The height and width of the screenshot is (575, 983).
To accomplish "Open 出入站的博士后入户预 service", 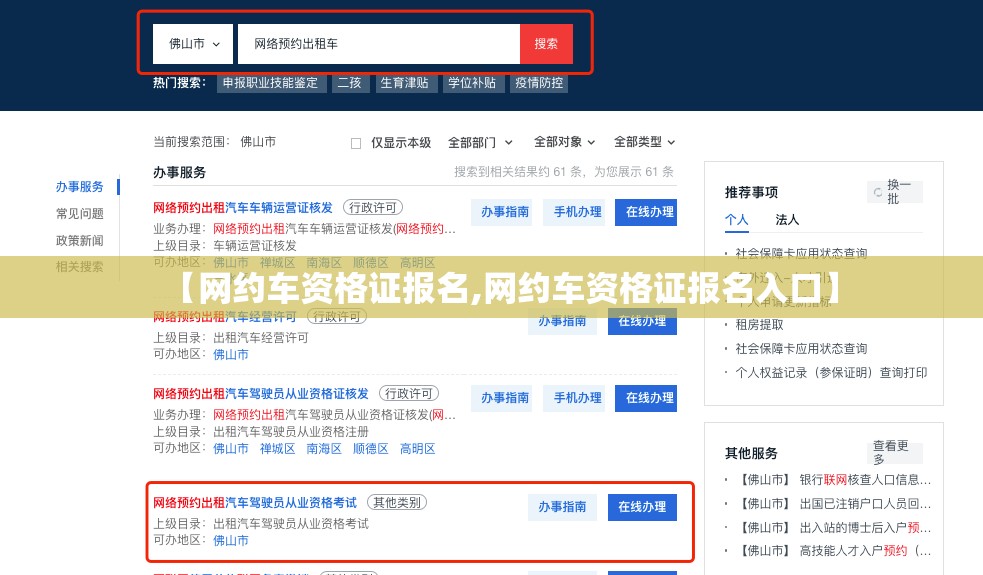I will tap(834, 527).
